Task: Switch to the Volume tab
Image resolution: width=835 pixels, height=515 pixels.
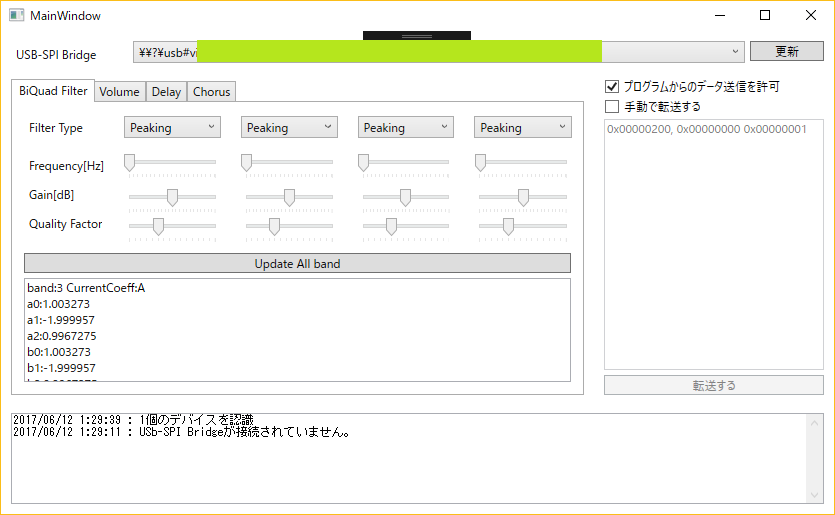Action: [119, 92]
